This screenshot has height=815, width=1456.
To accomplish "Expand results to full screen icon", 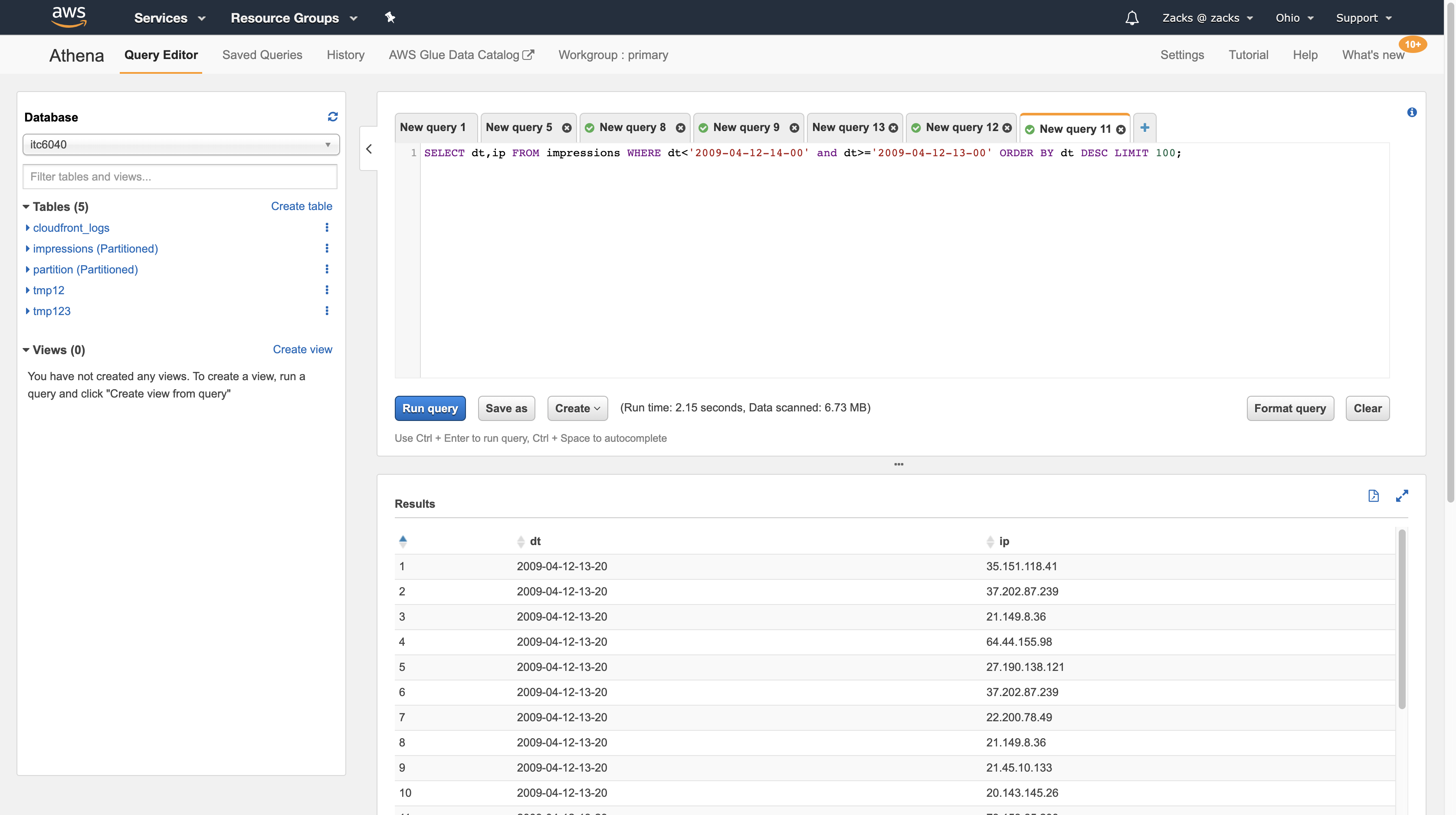I will point(1402,496).
